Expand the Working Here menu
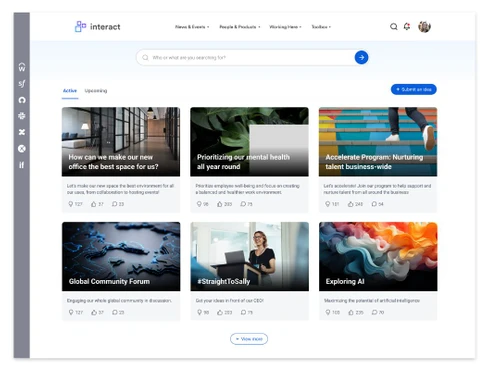 point(285,27)
